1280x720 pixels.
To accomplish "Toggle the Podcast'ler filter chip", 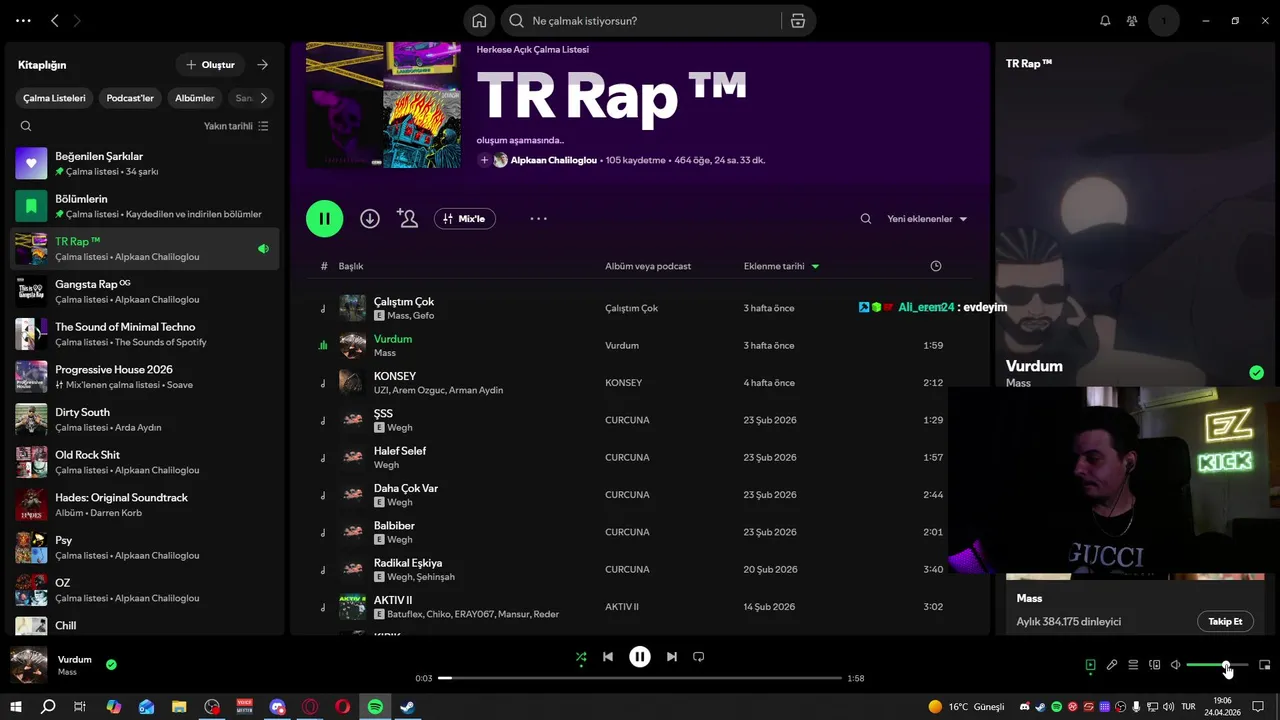I will (130, 98).
